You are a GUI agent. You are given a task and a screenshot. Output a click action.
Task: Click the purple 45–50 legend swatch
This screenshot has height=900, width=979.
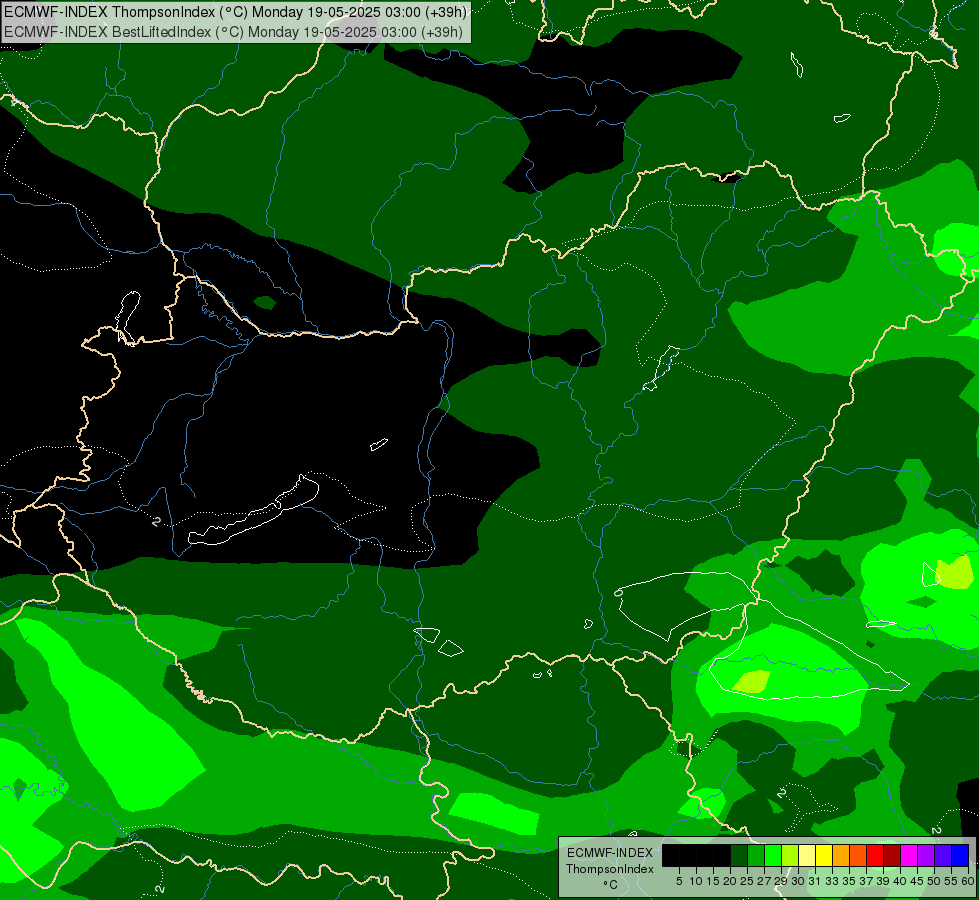point(926,855)
